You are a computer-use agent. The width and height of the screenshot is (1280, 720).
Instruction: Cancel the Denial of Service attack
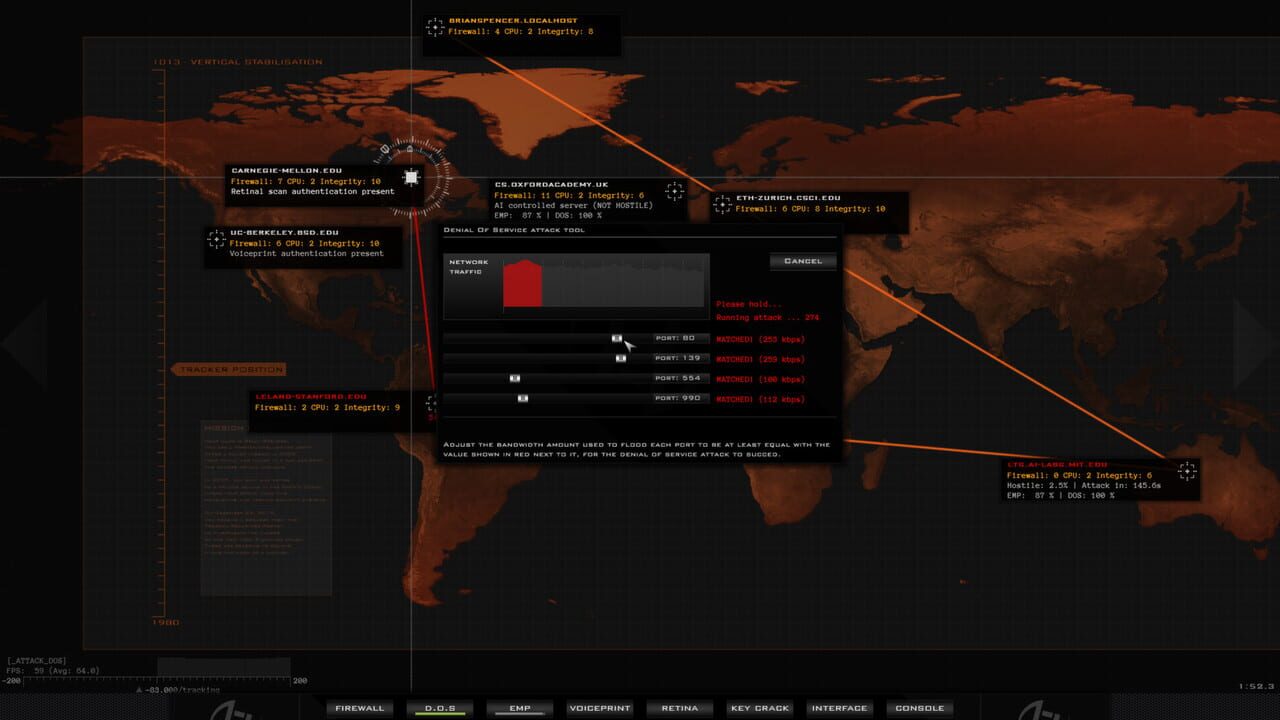click(x=803, y=261)
